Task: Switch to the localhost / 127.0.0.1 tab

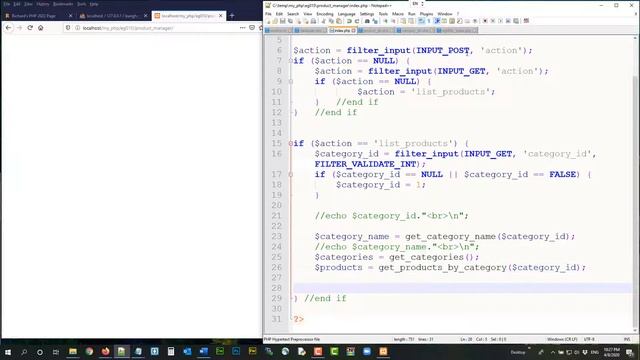Action: 112,16
